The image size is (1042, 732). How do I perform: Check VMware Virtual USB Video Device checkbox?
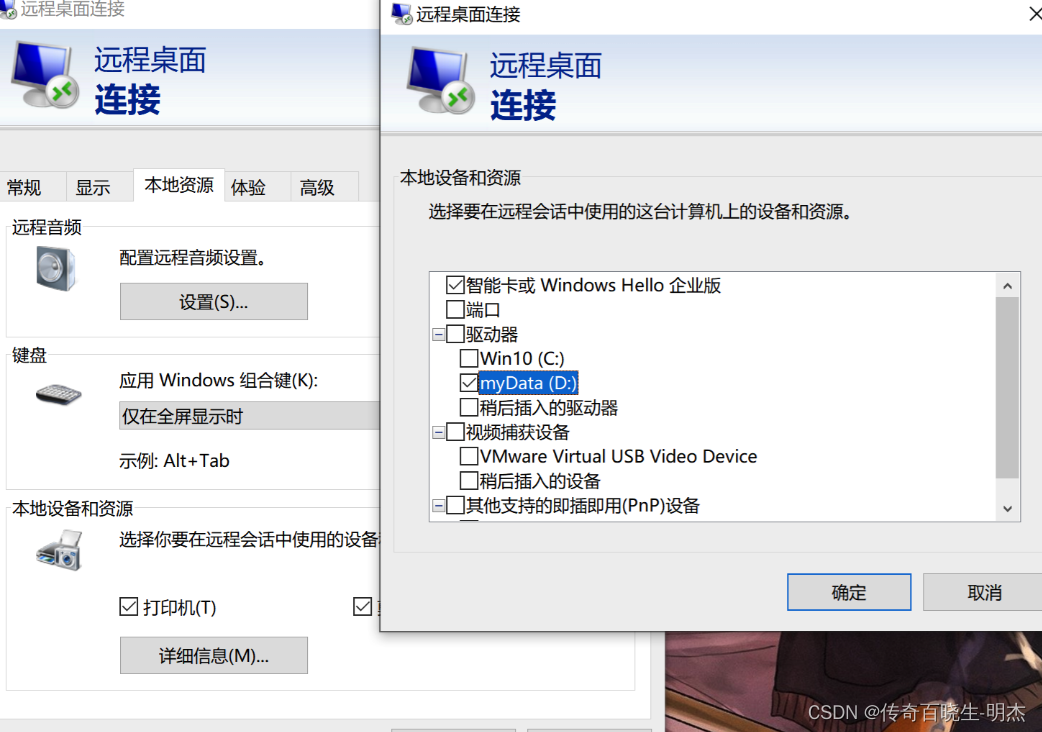469,456
